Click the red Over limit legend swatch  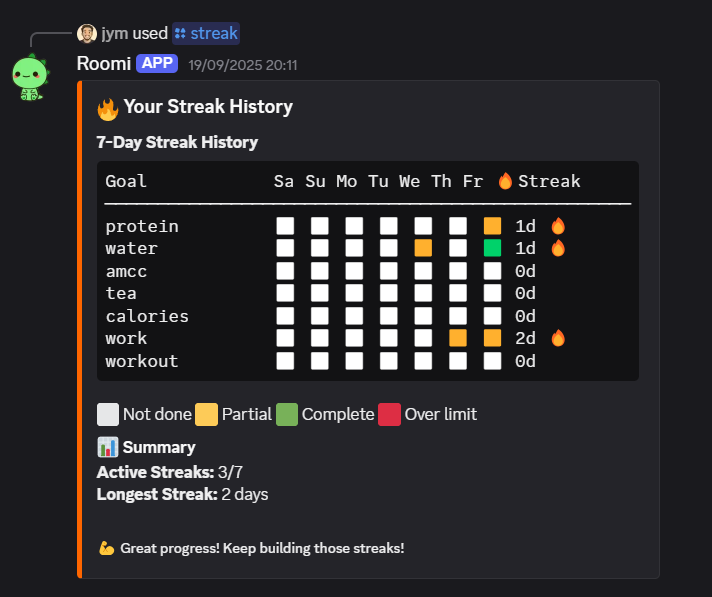coord(390,414)
